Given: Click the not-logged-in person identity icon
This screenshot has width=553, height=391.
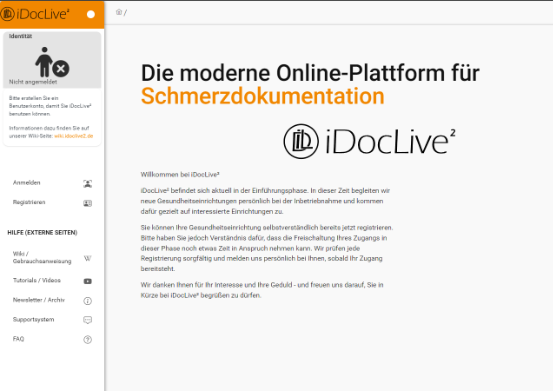Looking at the screenshot, I should pyautogui.click(x=52, y=62).
